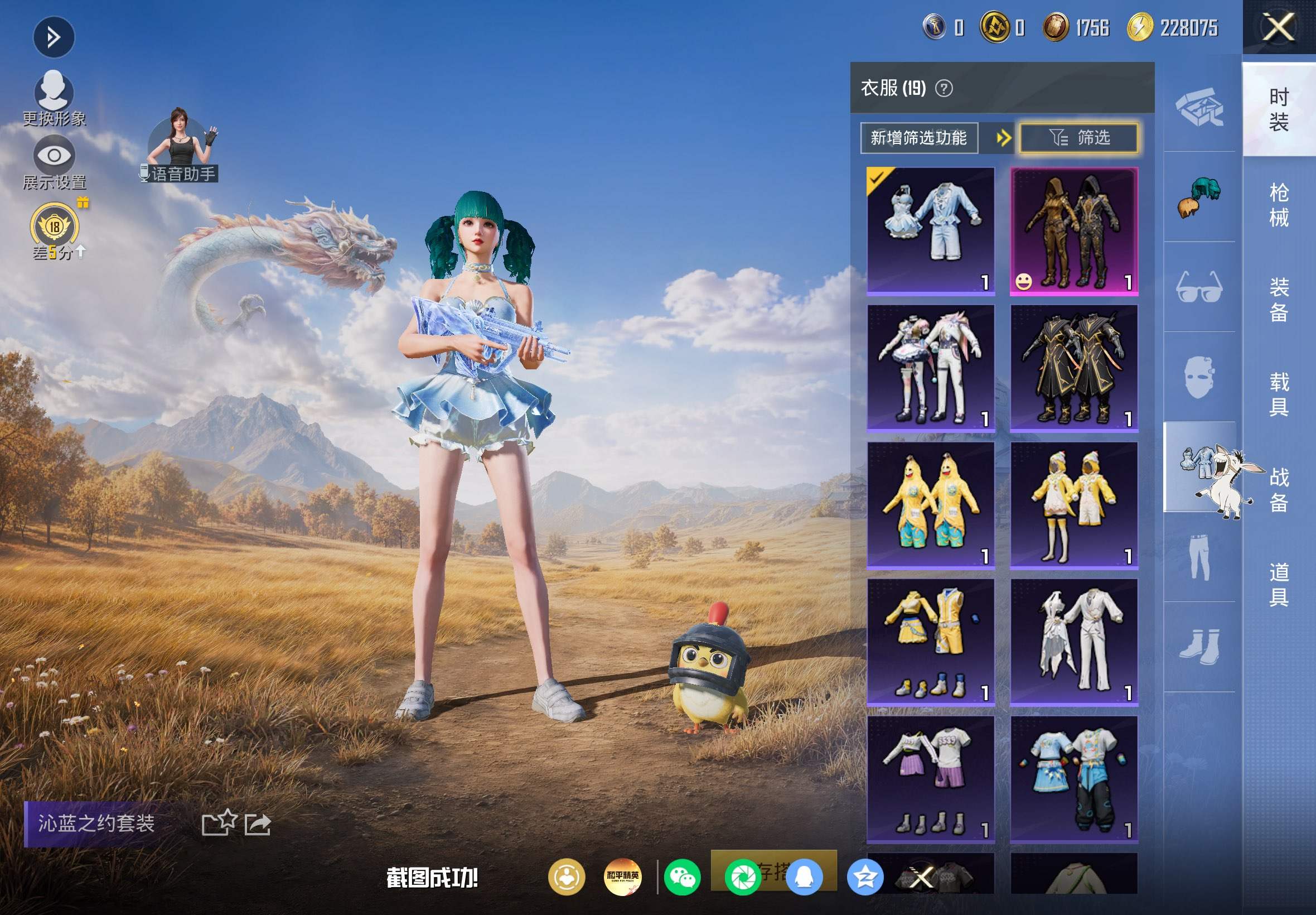Click the gold emblem currency icon
This screenshot has height=915, width=1316.
pyautogui.click(x=995, y=27)
